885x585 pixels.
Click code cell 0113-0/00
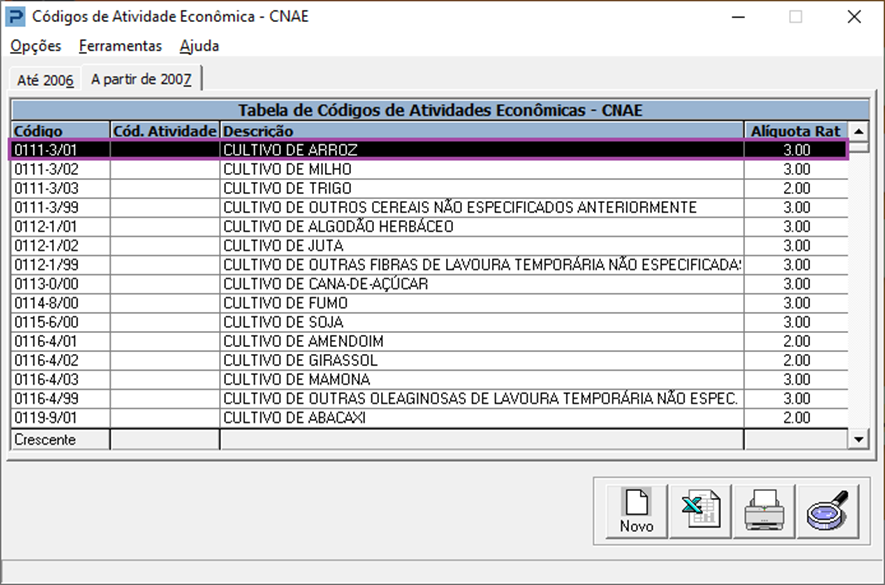(60, 284)
